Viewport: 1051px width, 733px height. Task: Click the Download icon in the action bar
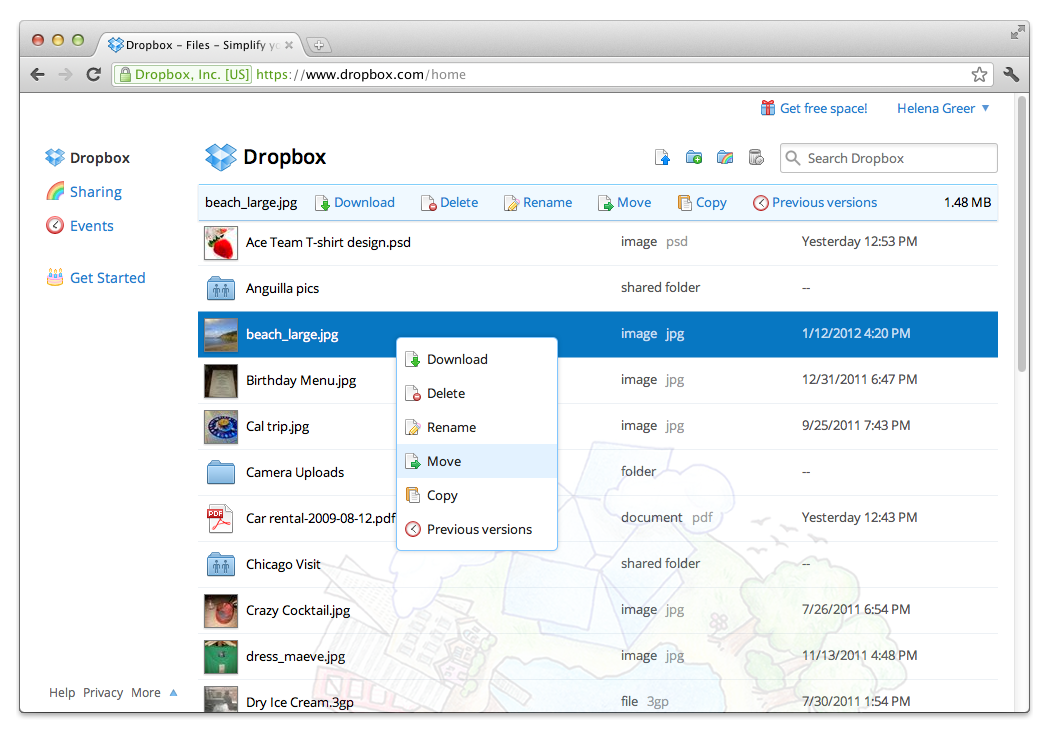pyautogui.click(x=323, y=202)
